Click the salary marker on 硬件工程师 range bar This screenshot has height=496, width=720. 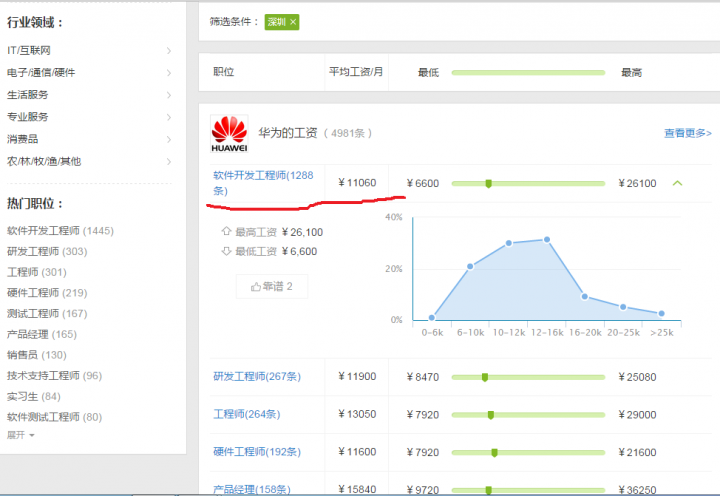tap(495, 453)
